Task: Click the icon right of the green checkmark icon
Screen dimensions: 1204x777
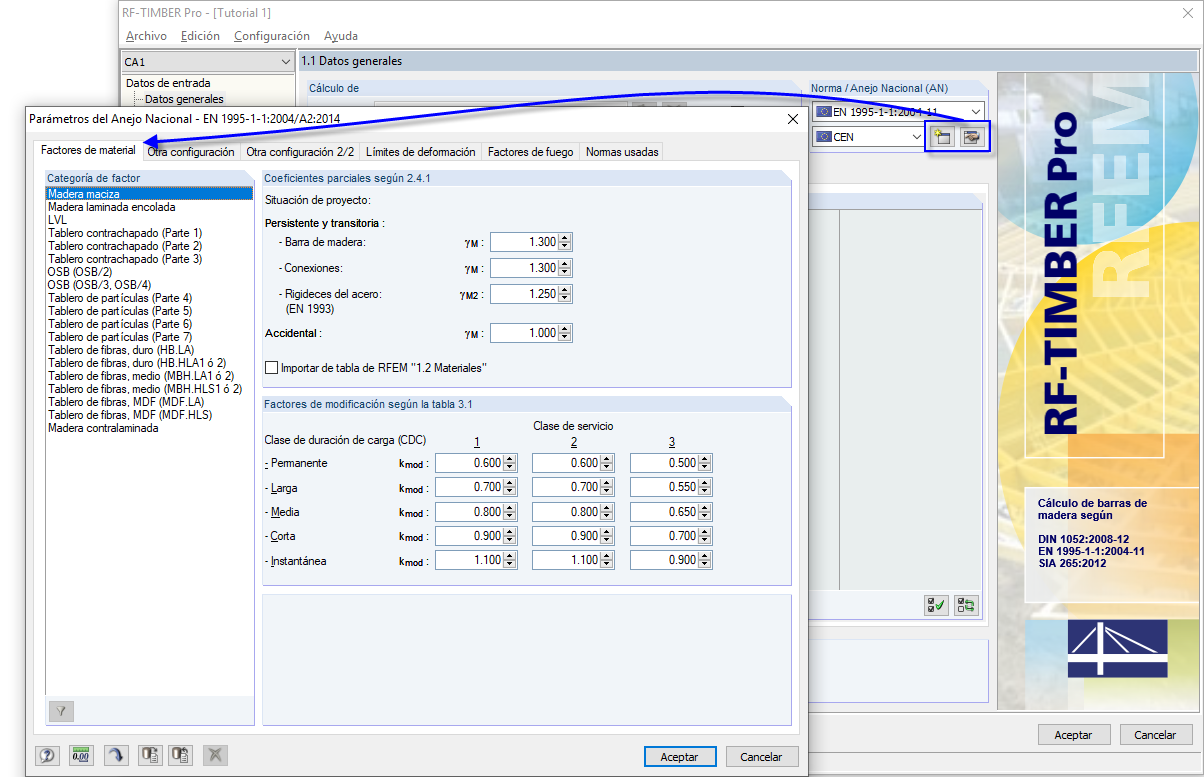Action: (966, 605)
